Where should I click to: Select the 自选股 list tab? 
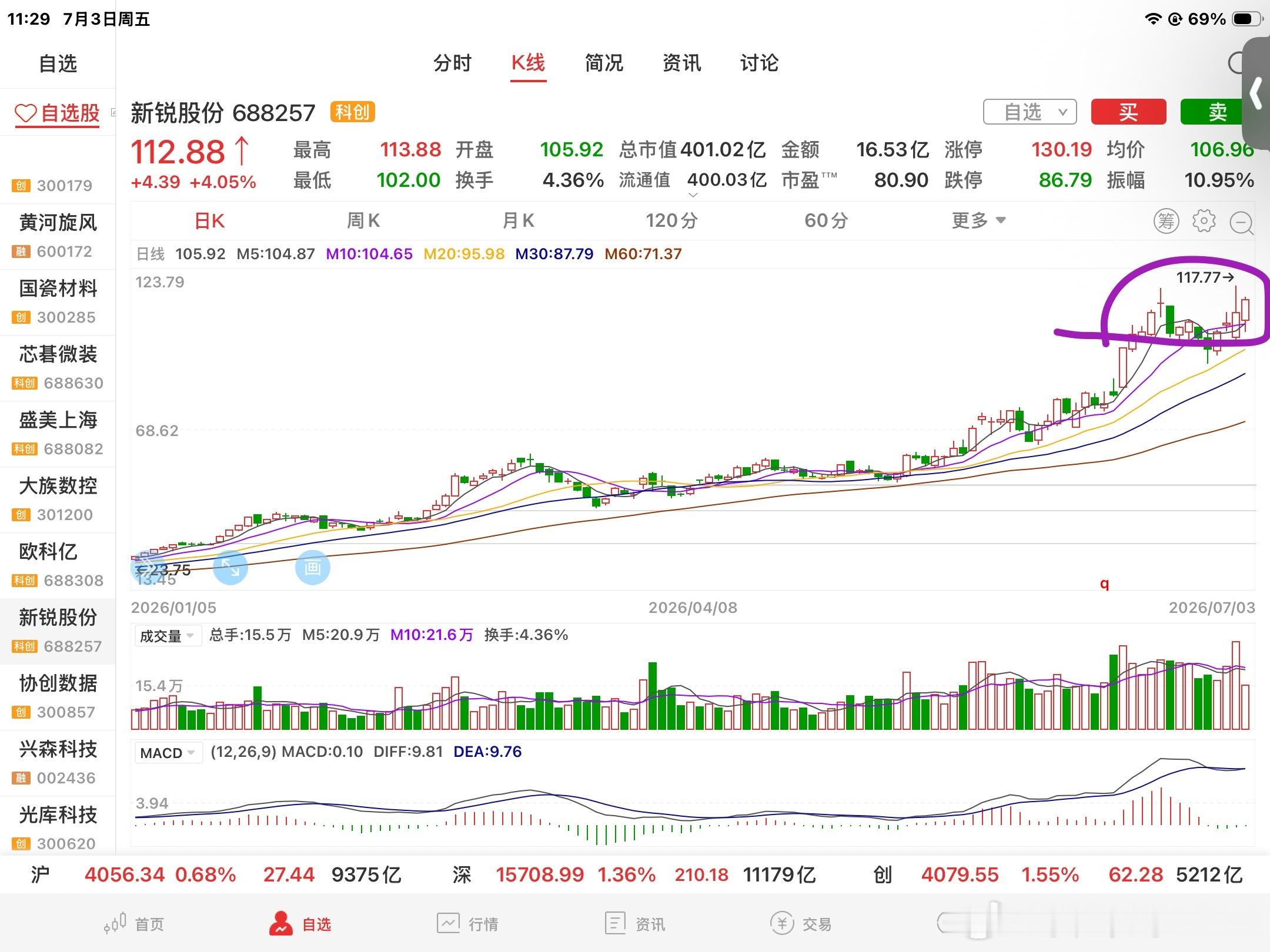tap(58, 113)
